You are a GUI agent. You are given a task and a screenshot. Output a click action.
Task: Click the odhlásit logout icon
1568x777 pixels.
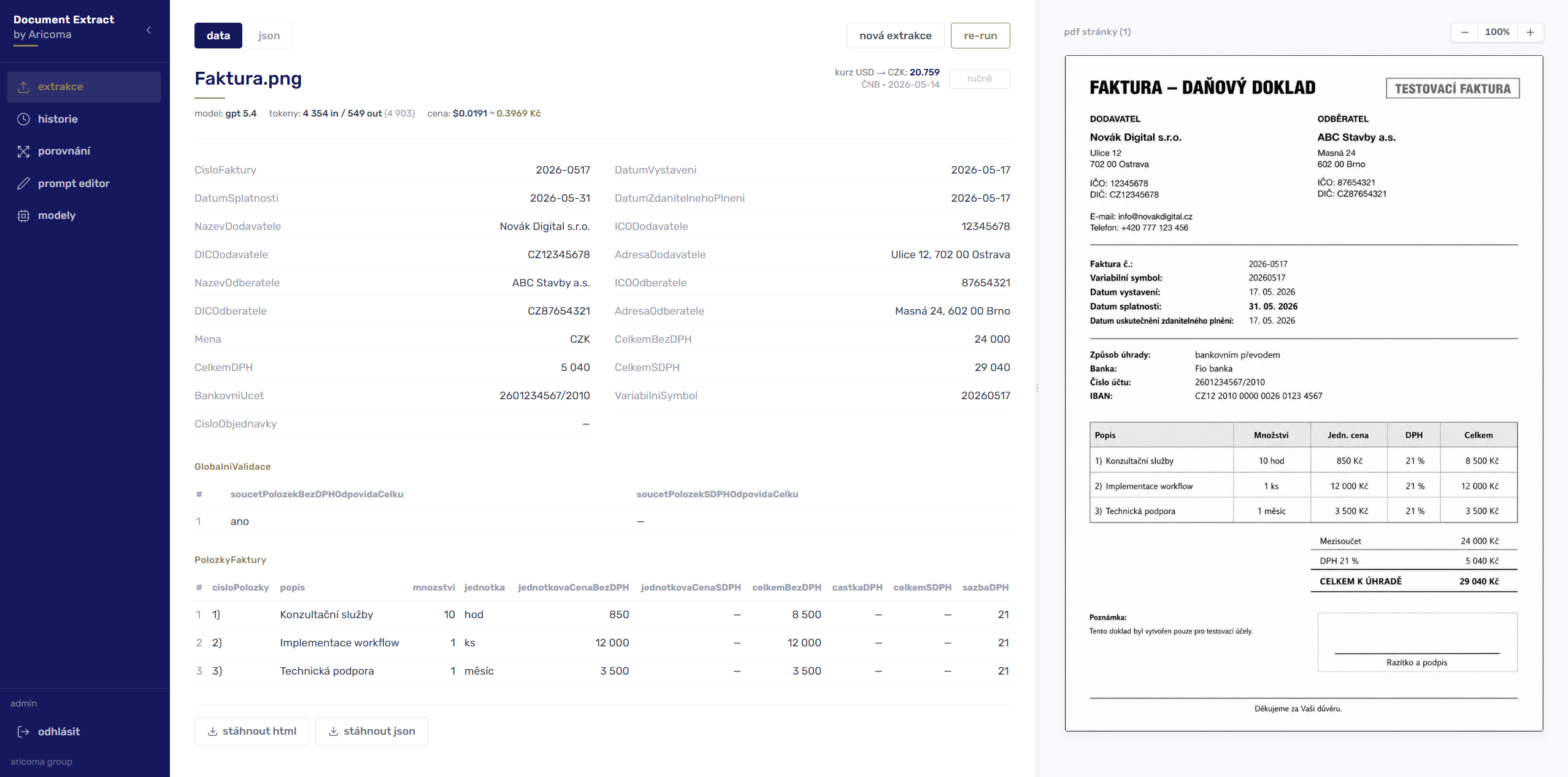click(x=23, y=732)
